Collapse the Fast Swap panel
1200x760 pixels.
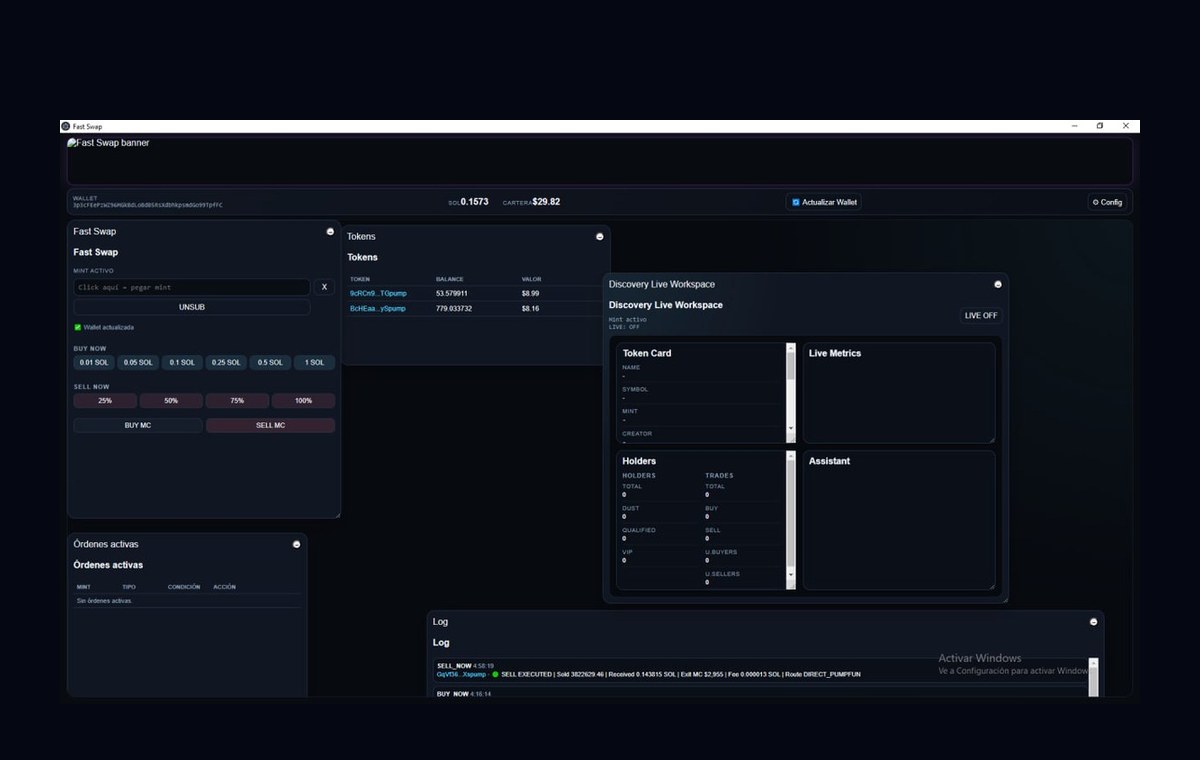coord(330,231)
